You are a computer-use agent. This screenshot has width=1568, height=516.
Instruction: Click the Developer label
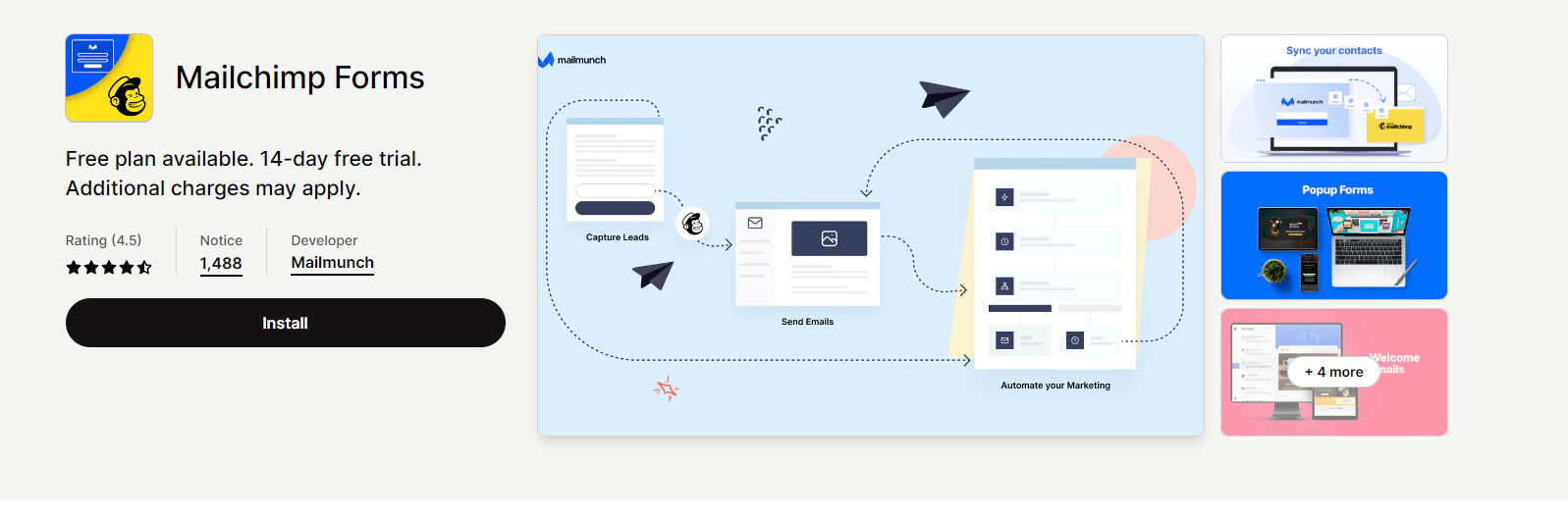tap(324, 240)
